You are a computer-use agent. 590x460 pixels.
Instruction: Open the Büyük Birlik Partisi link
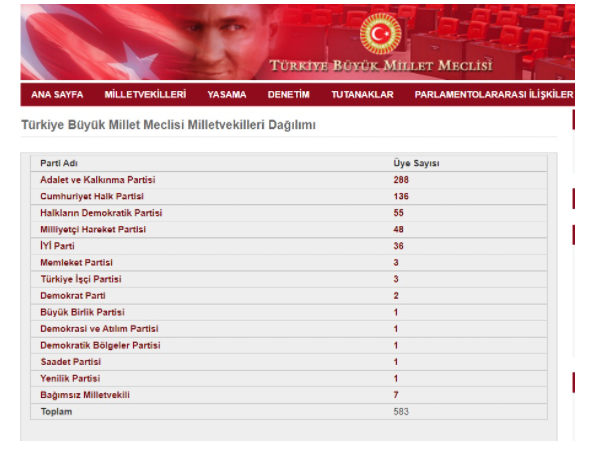82,312
